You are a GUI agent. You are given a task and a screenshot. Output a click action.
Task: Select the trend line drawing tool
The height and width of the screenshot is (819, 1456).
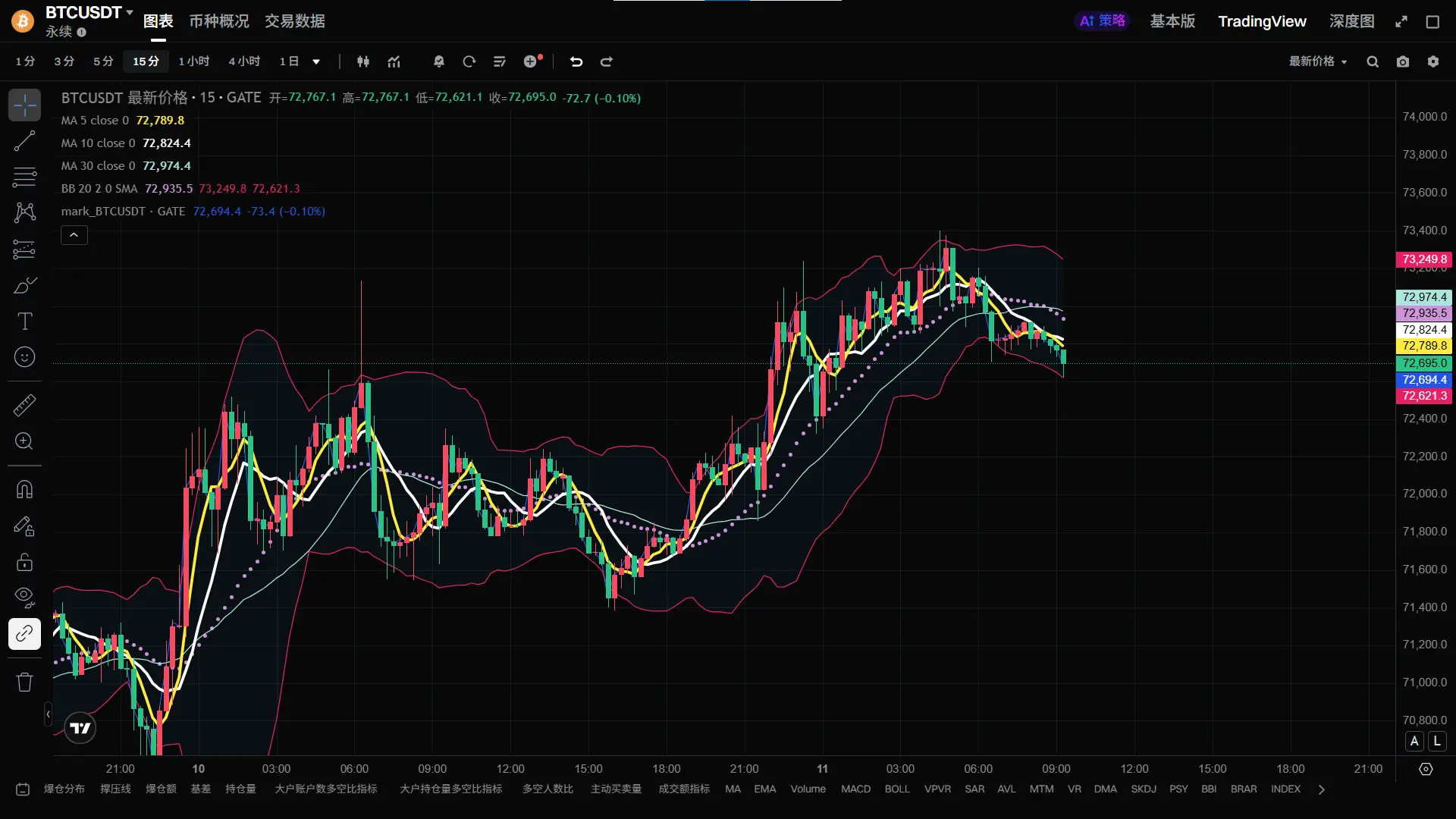click(x=24, y=141)
